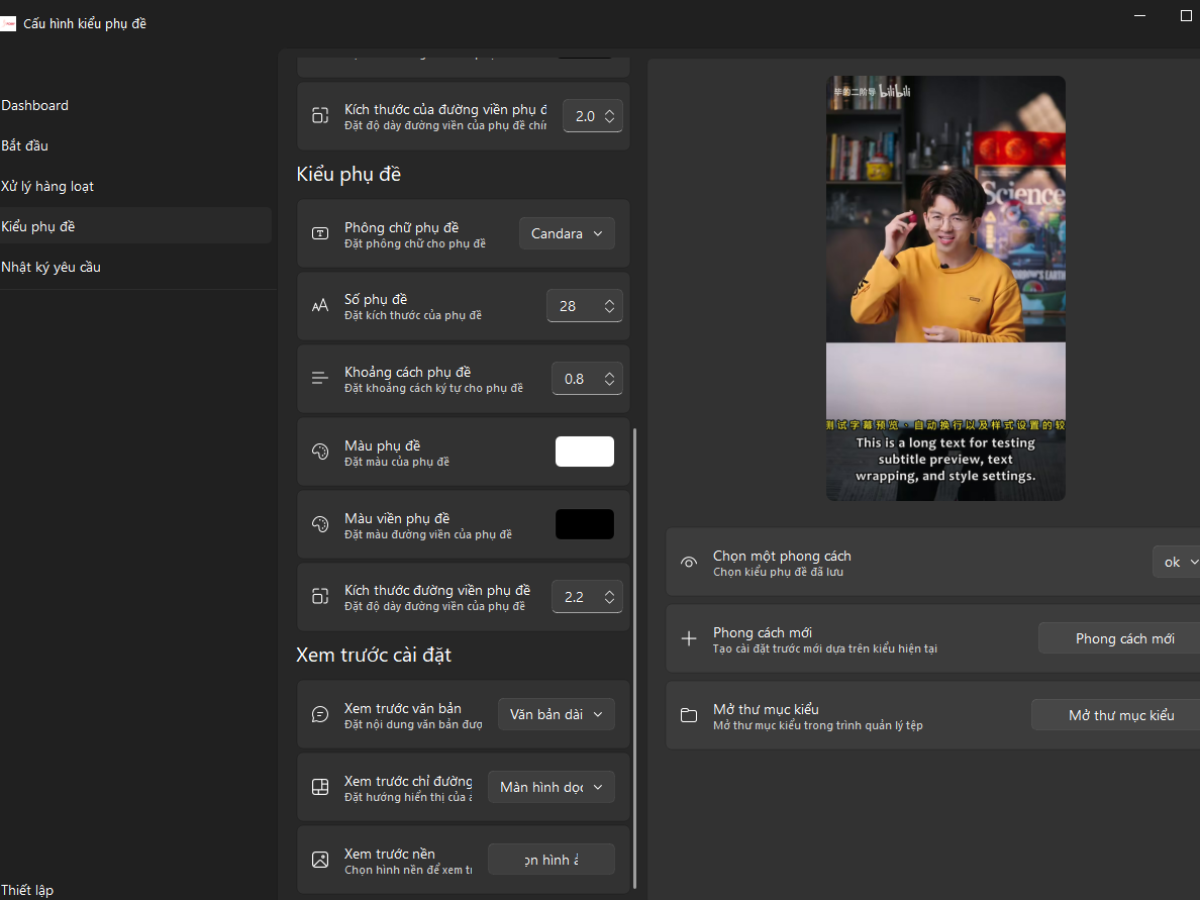The width and height of the screenshot is (1200, 900).
Task: Open the Candara font dropdown
Action: pos(566,234)
